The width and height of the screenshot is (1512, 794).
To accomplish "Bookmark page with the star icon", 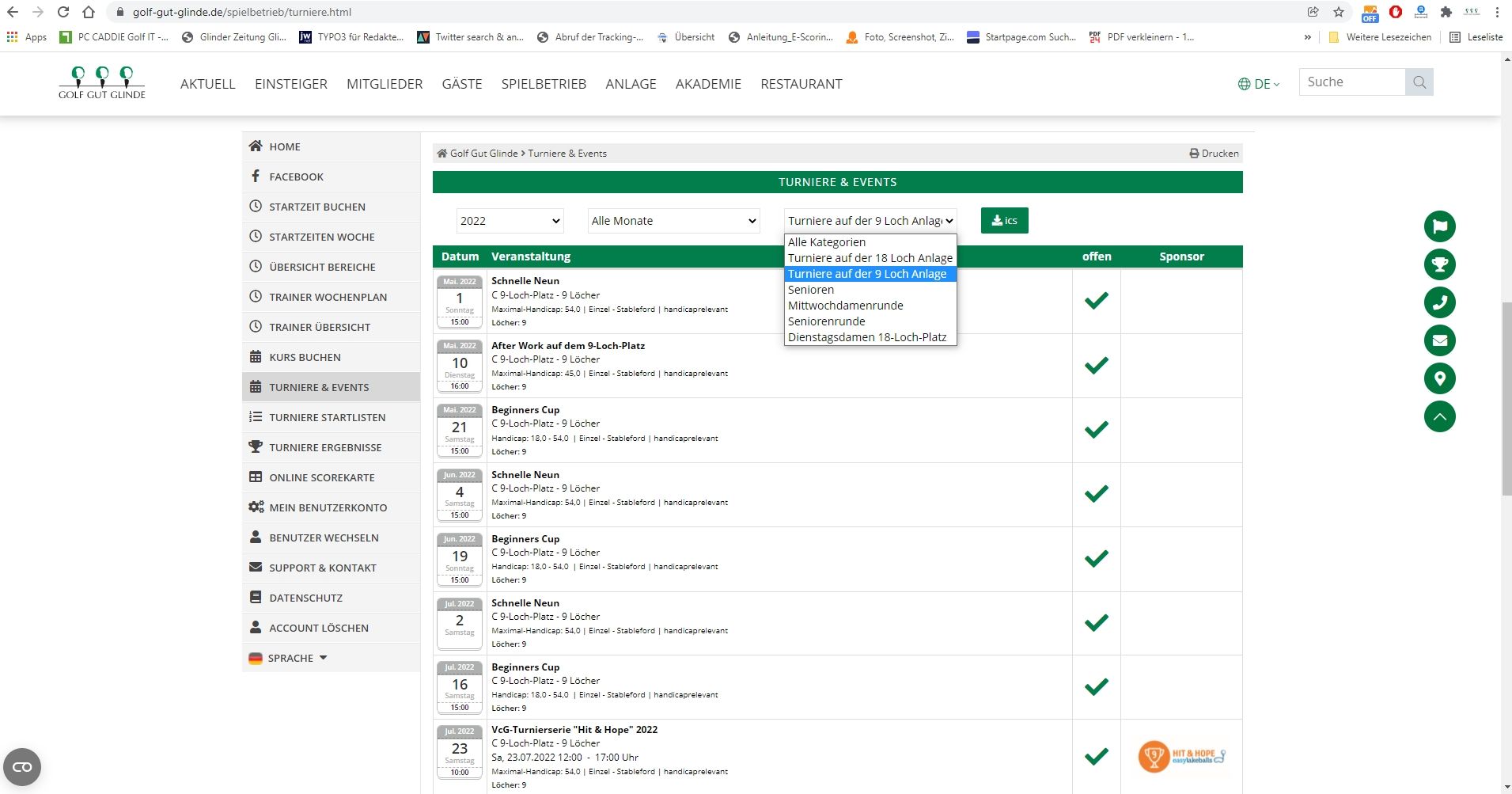I will 1339,12.
